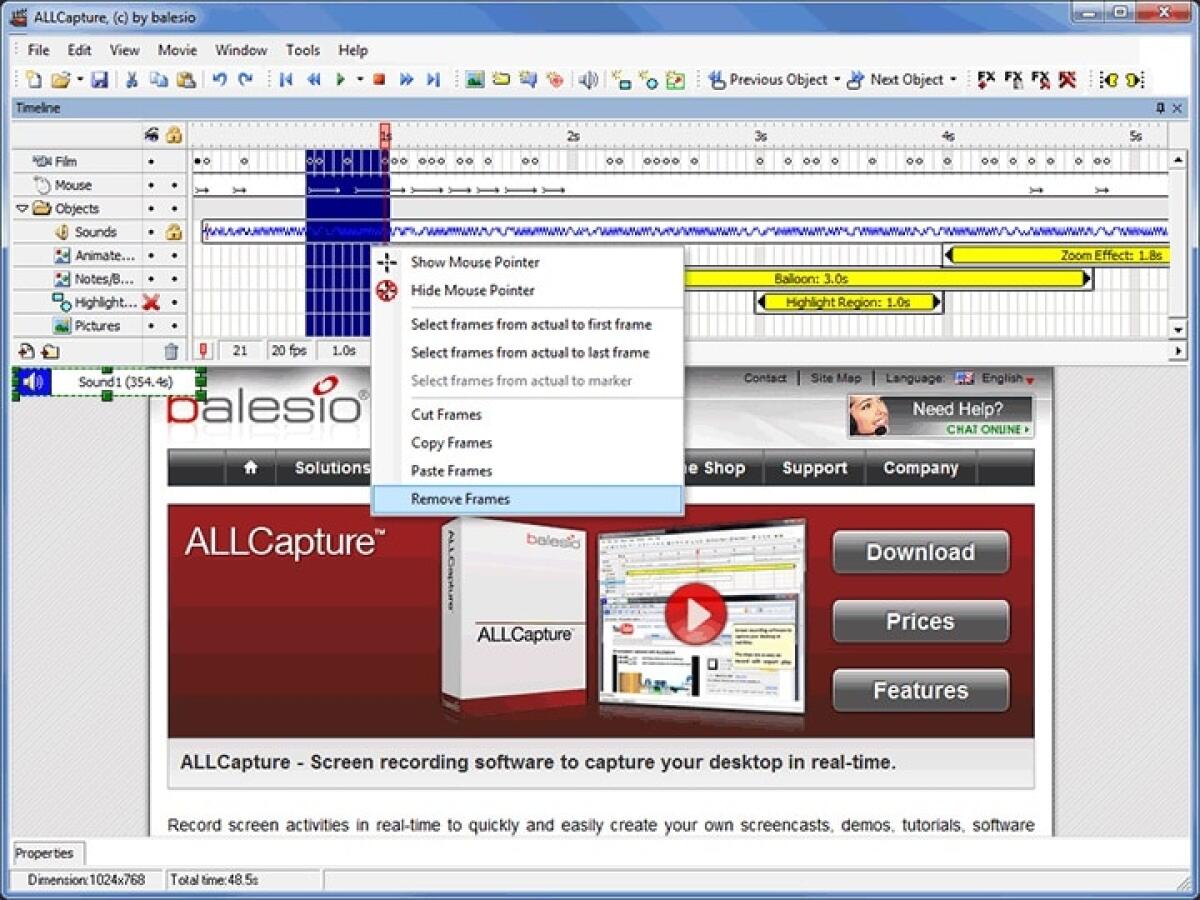The image size is (1200, 900).
Task: Toggle visibility dot on the Mouse track
Action: click(153, 184)
